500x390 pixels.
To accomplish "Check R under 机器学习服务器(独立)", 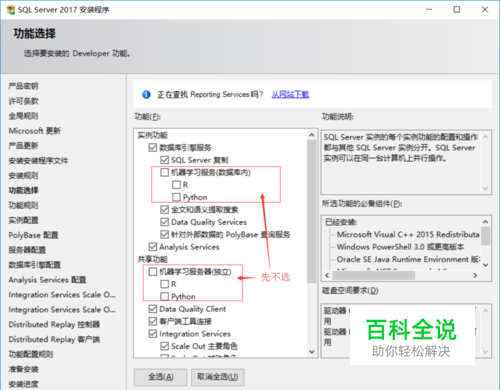I will [165, 284].
